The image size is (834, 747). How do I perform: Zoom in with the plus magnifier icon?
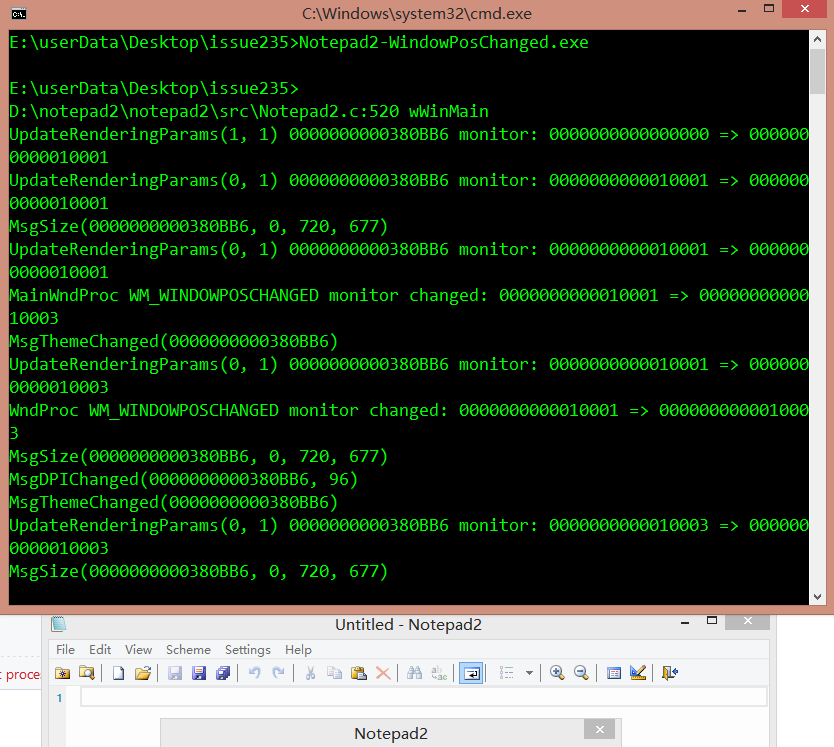point(557,673)
